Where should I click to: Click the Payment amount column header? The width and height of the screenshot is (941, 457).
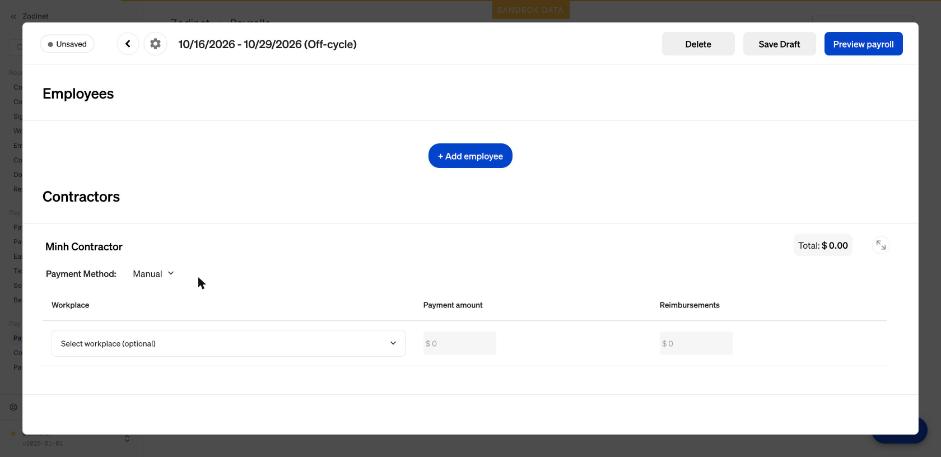point(452,305)
